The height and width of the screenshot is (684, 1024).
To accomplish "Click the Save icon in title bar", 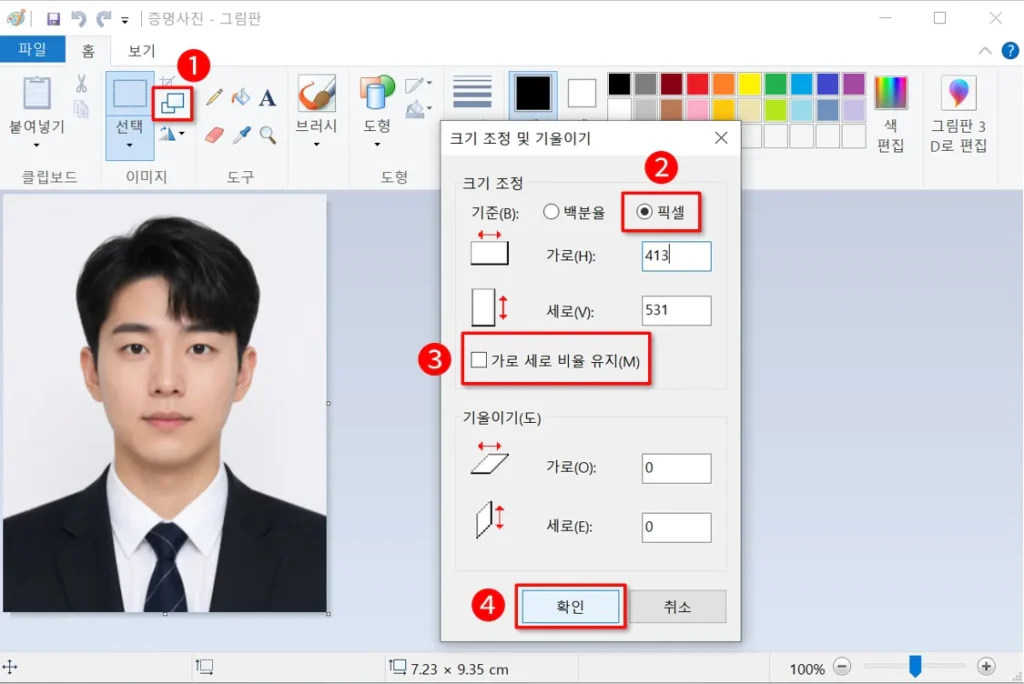I will tap(54, 19).
